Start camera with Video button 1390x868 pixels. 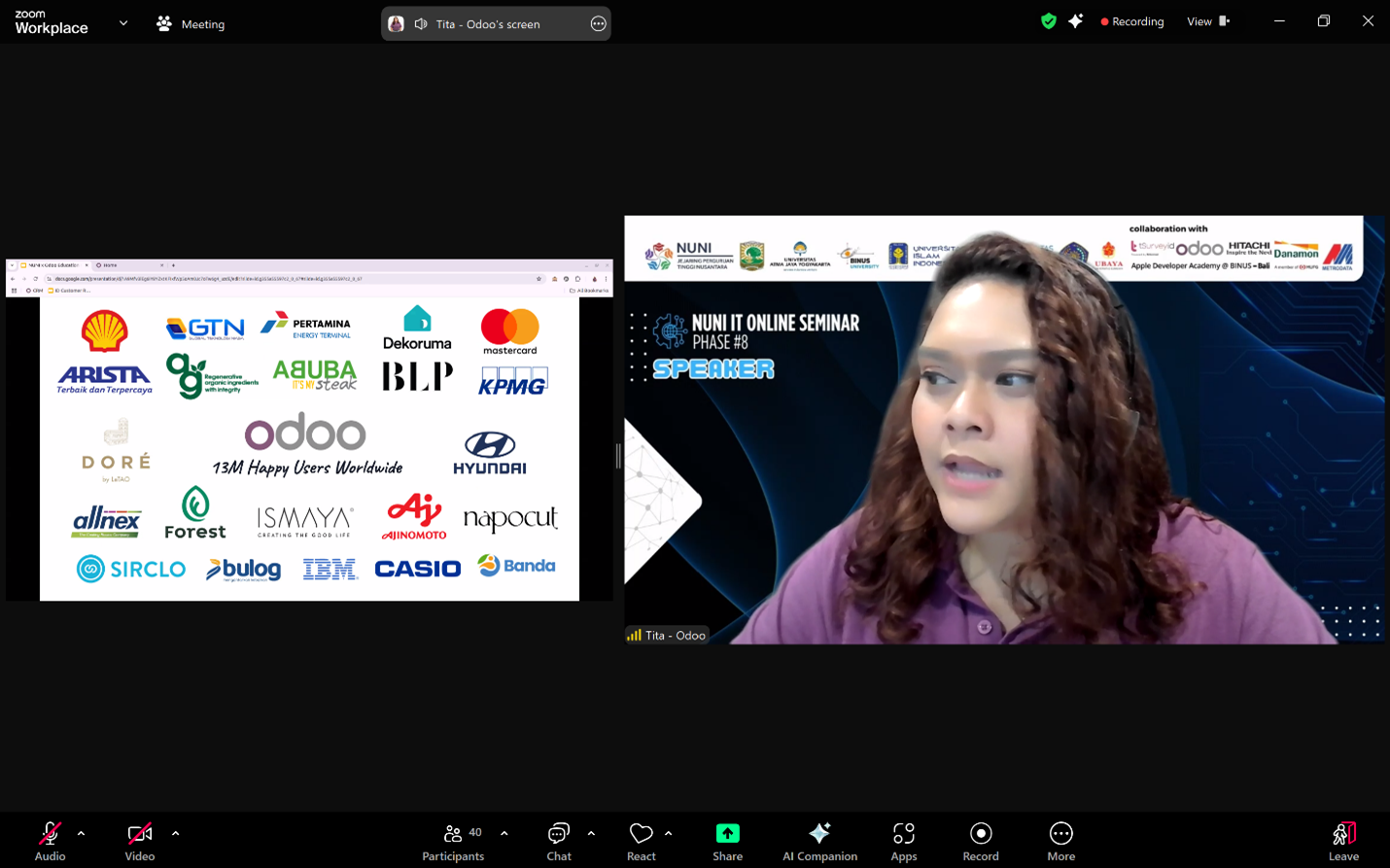click(x=140, y=841)
